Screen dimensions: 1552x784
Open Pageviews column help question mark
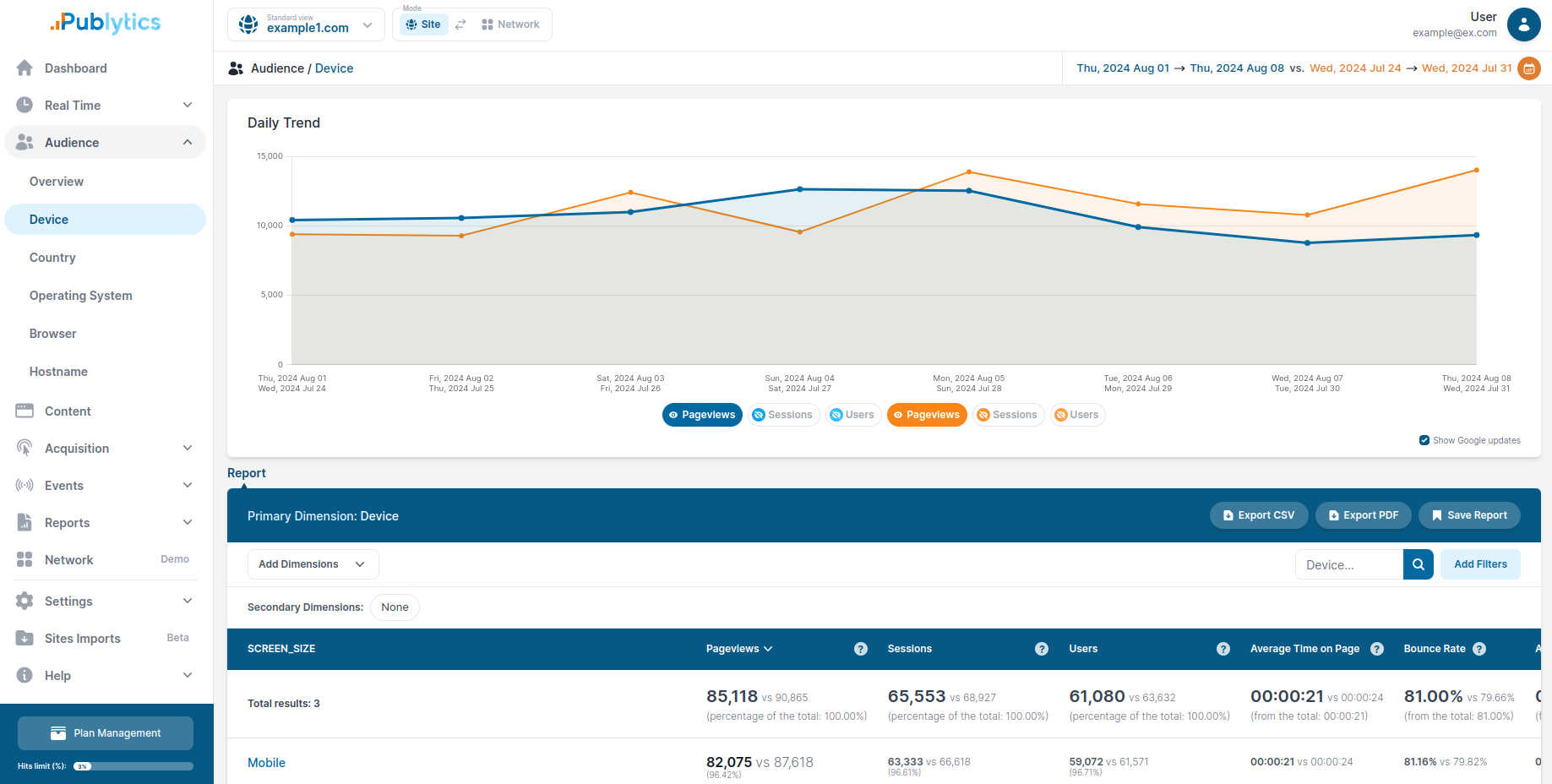click(x=861, y=649)
